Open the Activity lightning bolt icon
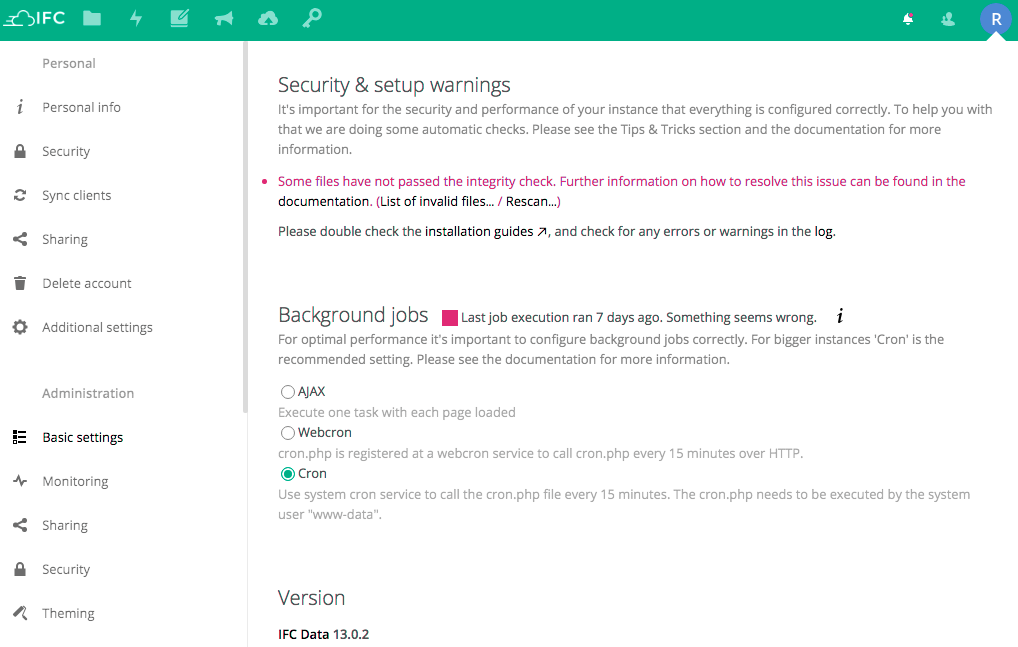The image size is (1018, 647). click(136, 18)
